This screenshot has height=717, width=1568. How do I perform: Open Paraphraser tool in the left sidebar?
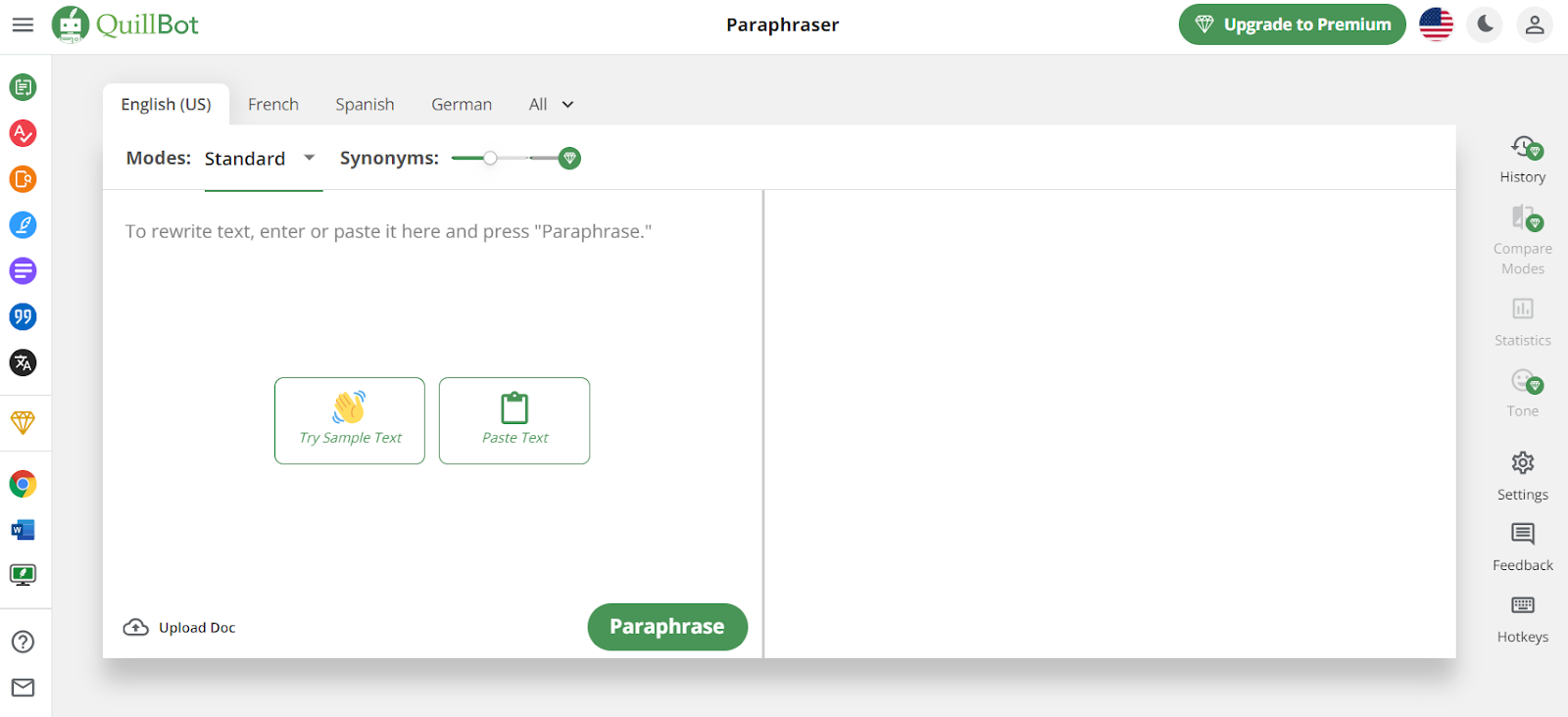tap(23, 87)
